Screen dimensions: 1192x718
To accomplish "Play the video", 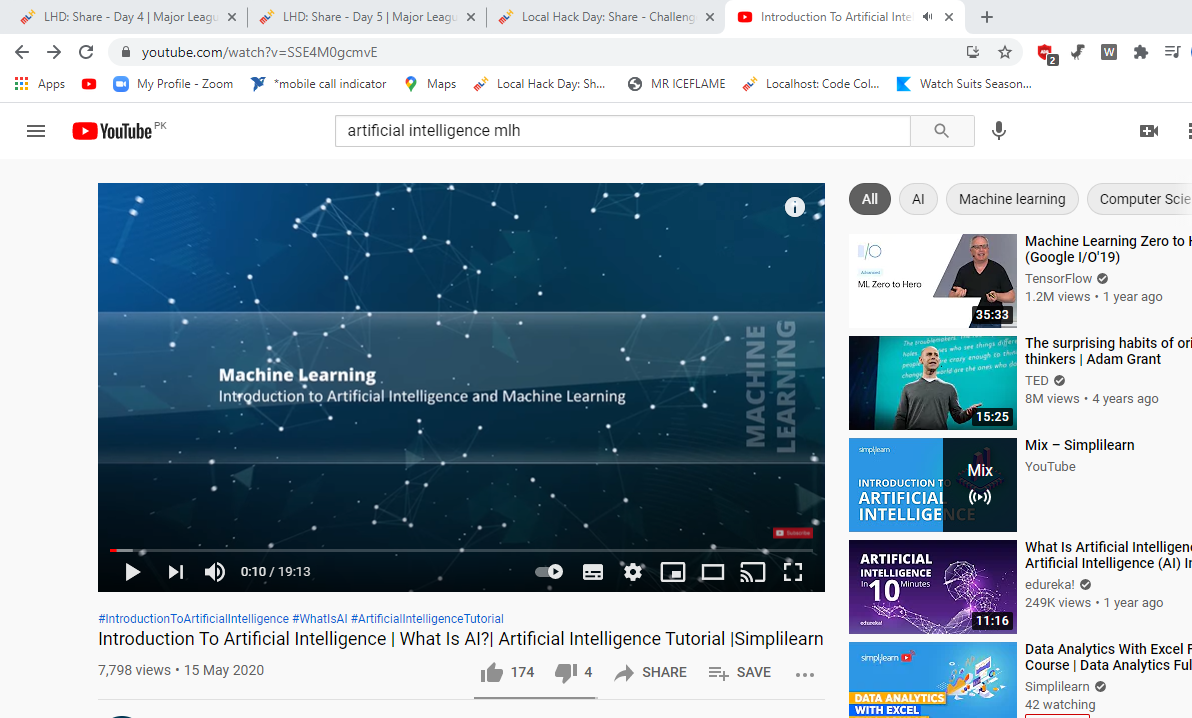I will click(x=132, y=572).
